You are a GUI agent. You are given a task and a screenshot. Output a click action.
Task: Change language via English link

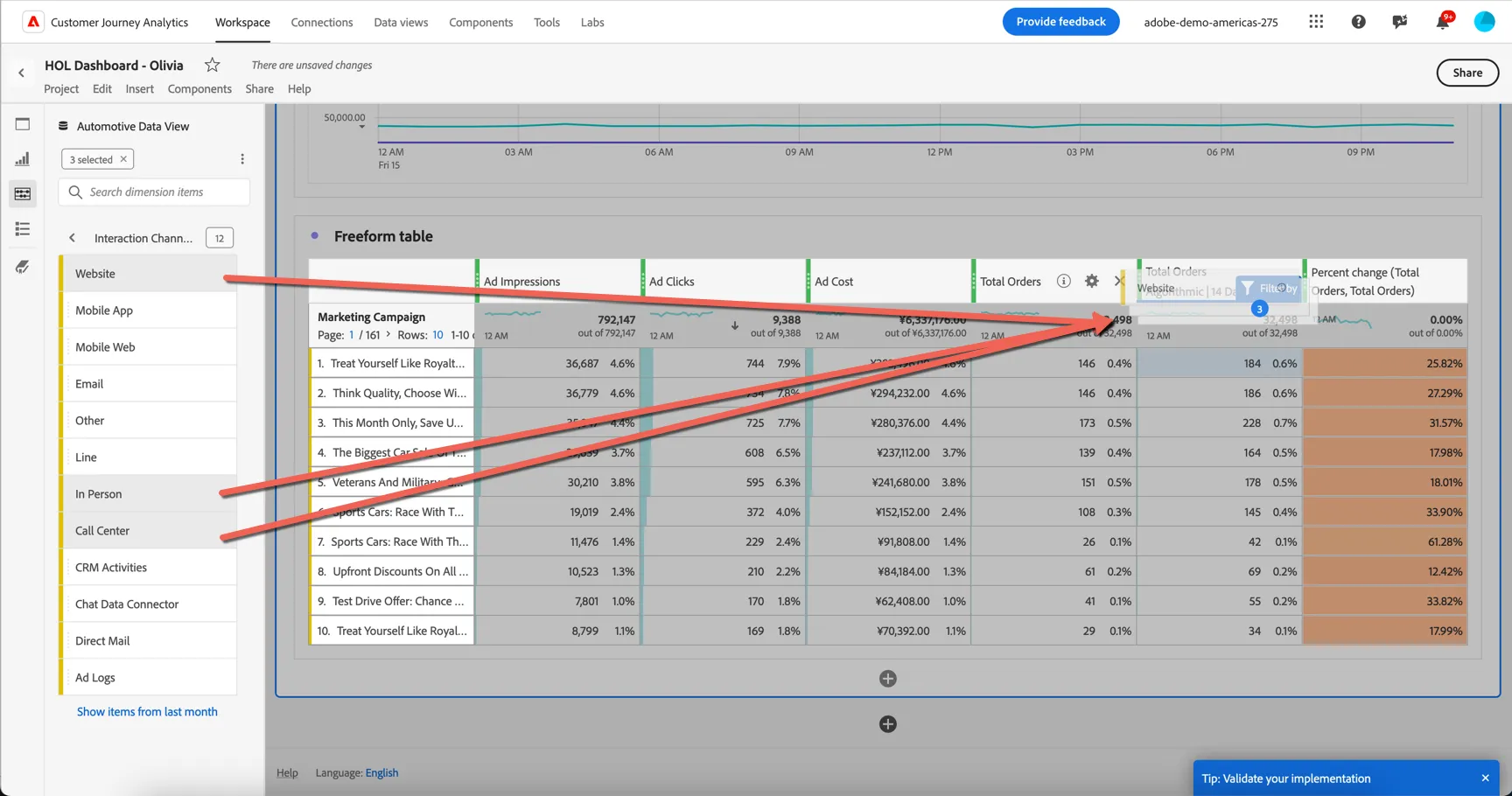pyautogui.click(x=381, y=772)
